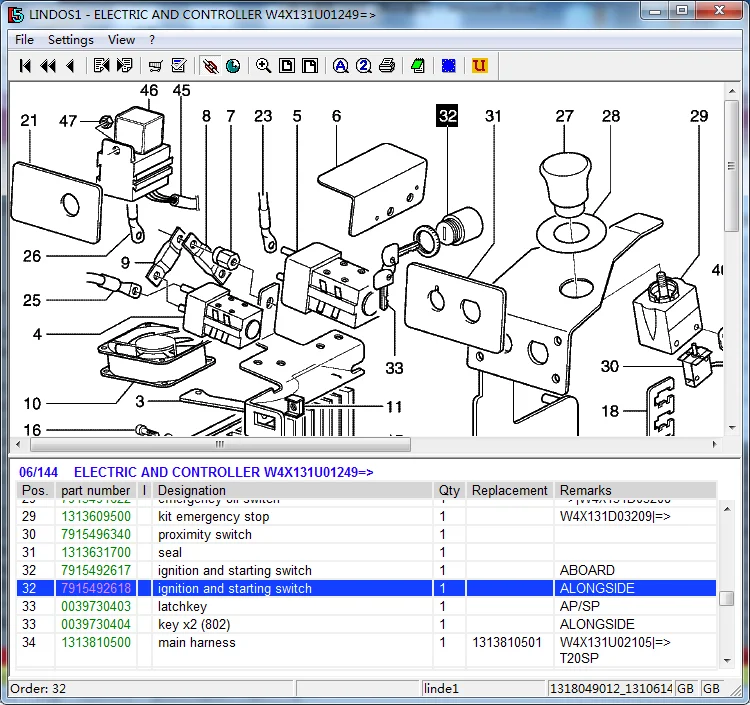Image resolution: width=750 pixels, height=705 pixels.
Task: Toggle the crossed-out link toolbar button
Action: pos(210,66)
